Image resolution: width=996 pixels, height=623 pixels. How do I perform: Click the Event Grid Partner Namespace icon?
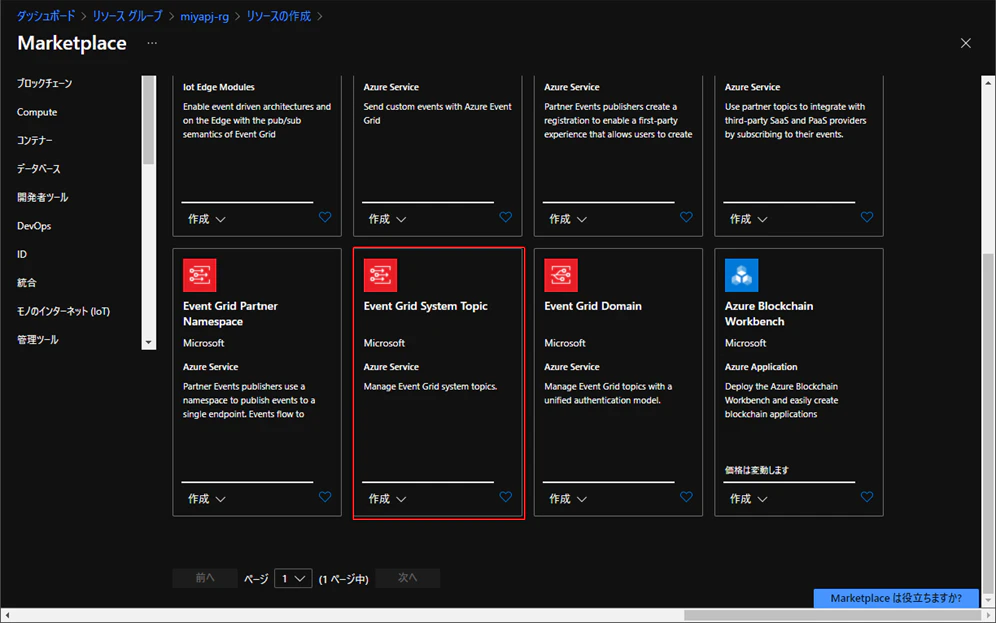(x=199, y=275)
